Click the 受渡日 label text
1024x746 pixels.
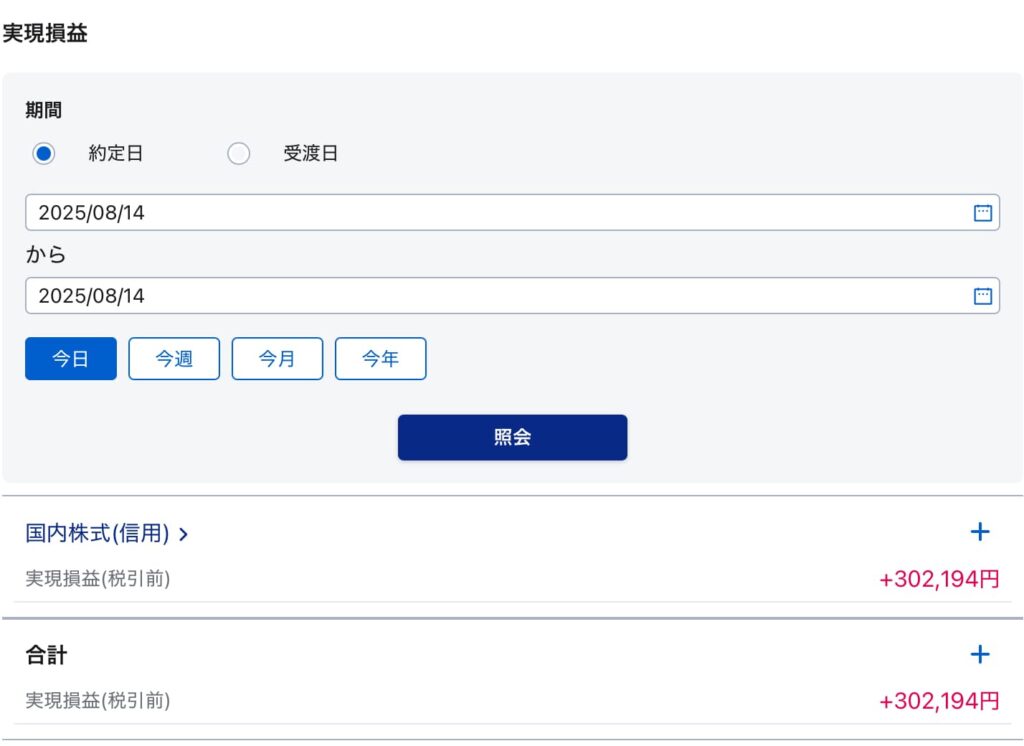pyautogui.click(x=310, y=154)
